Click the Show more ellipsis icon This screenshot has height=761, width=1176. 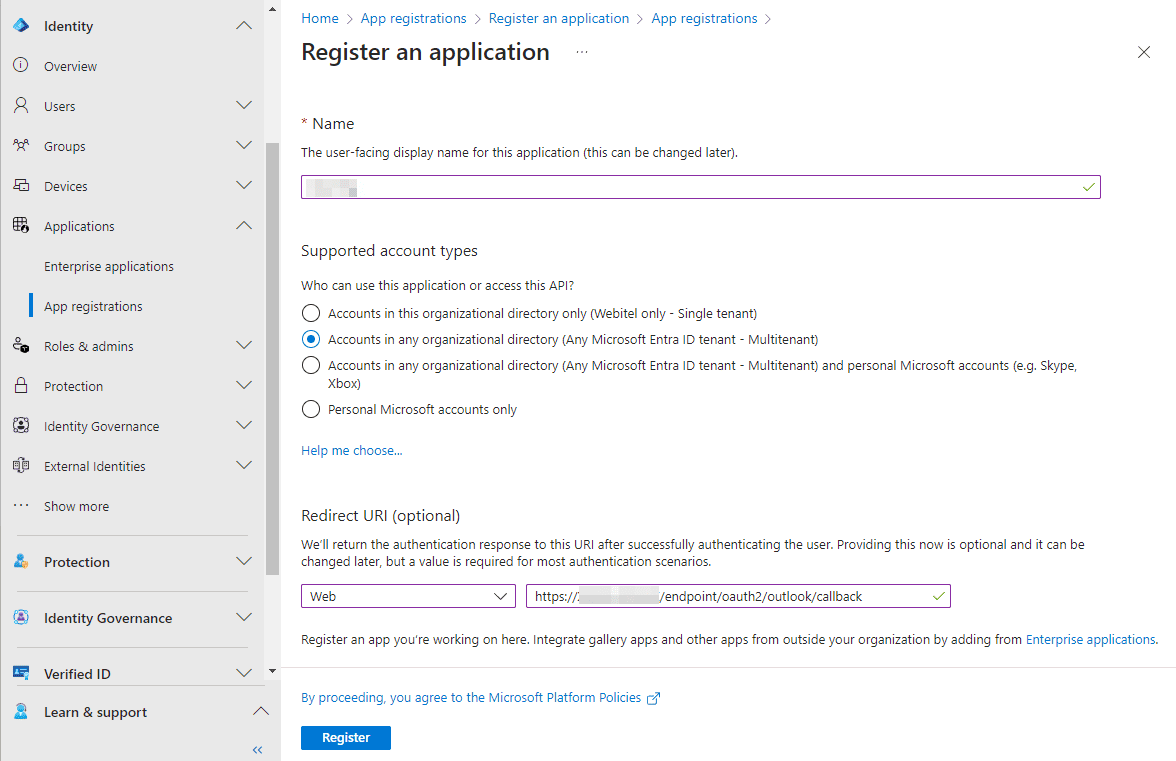[21, 505]
